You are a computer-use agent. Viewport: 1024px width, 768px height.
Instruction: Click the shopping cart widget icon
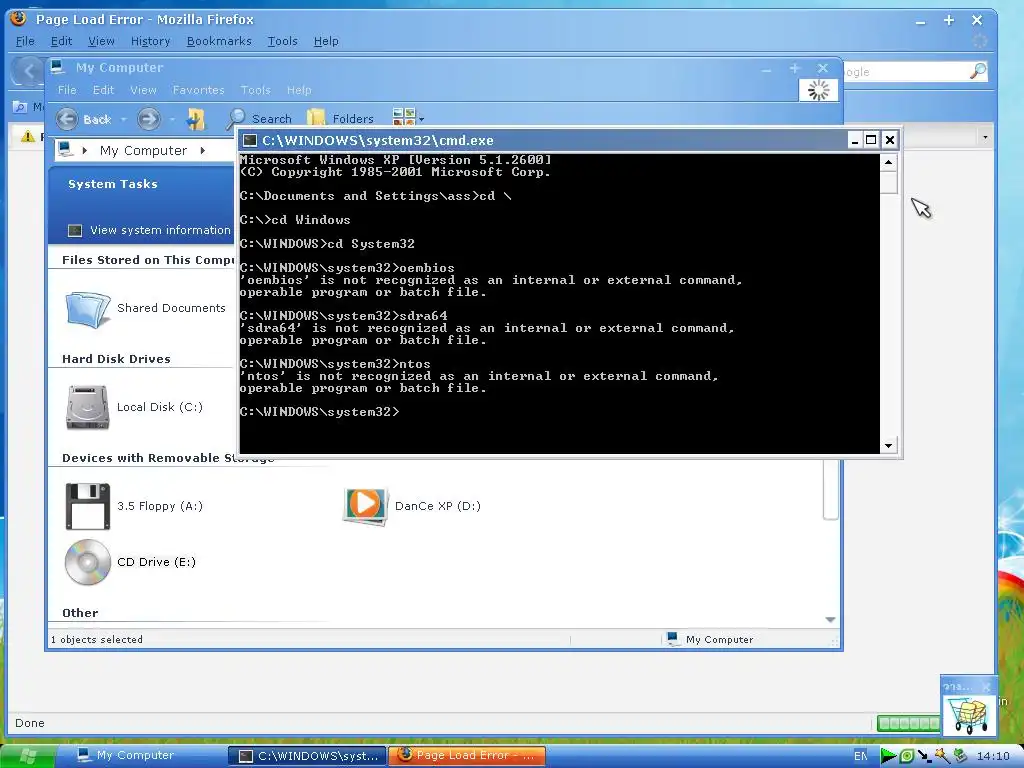click(x=969, y=714)
